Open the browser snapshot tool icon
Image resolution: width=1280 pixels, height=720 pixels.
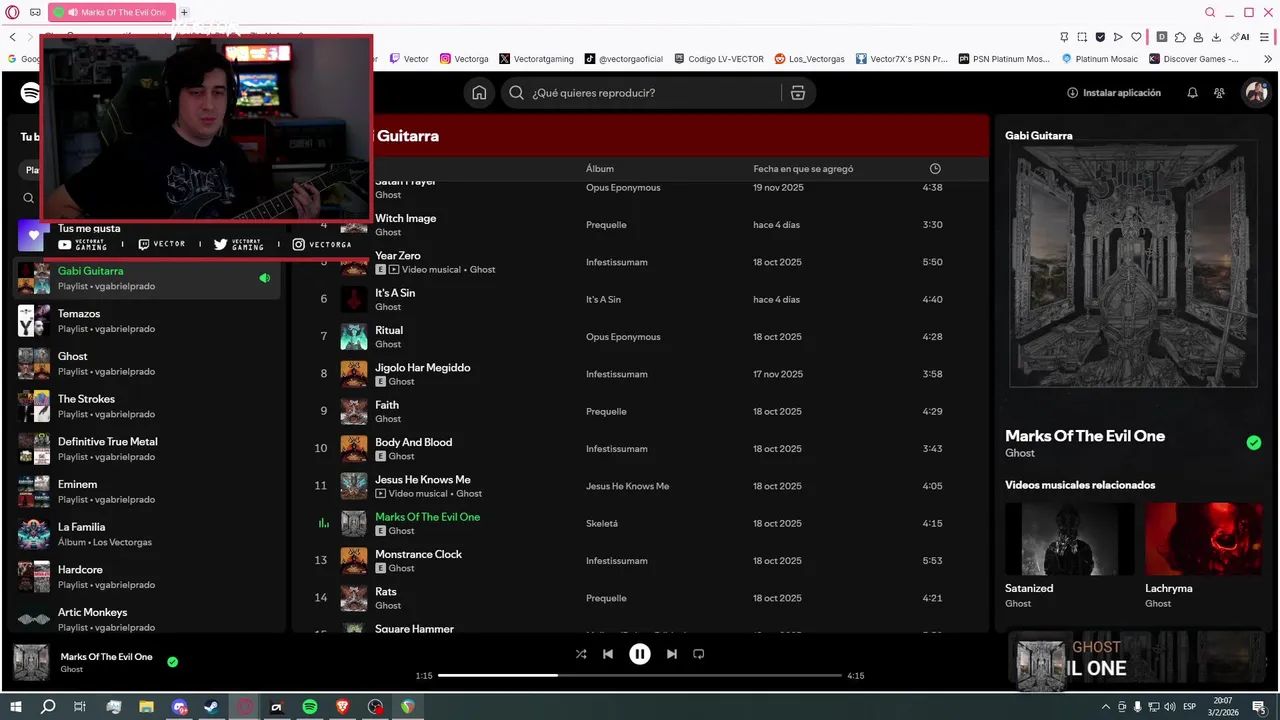[x=1081, y=37]
